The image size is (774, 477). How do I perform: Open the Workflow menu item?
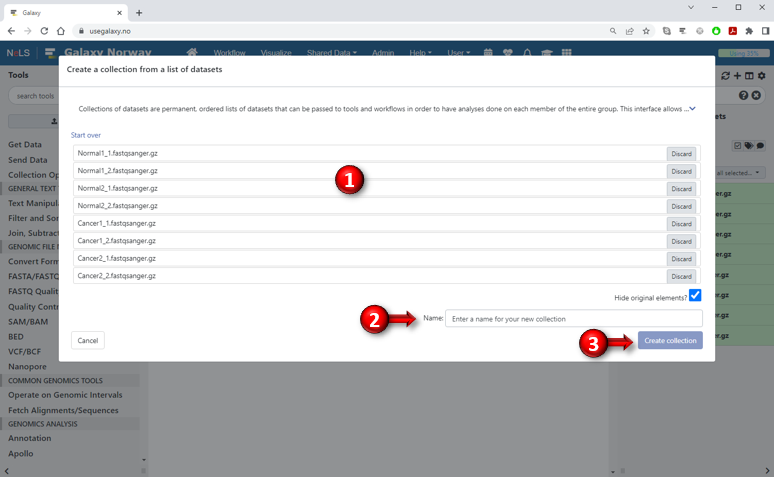[x=229, y=52]
